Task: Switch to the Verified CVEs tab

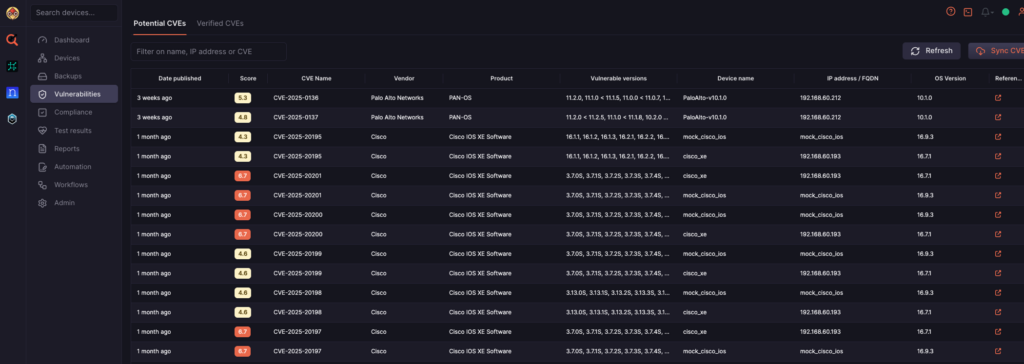Action: pos(220,24)
